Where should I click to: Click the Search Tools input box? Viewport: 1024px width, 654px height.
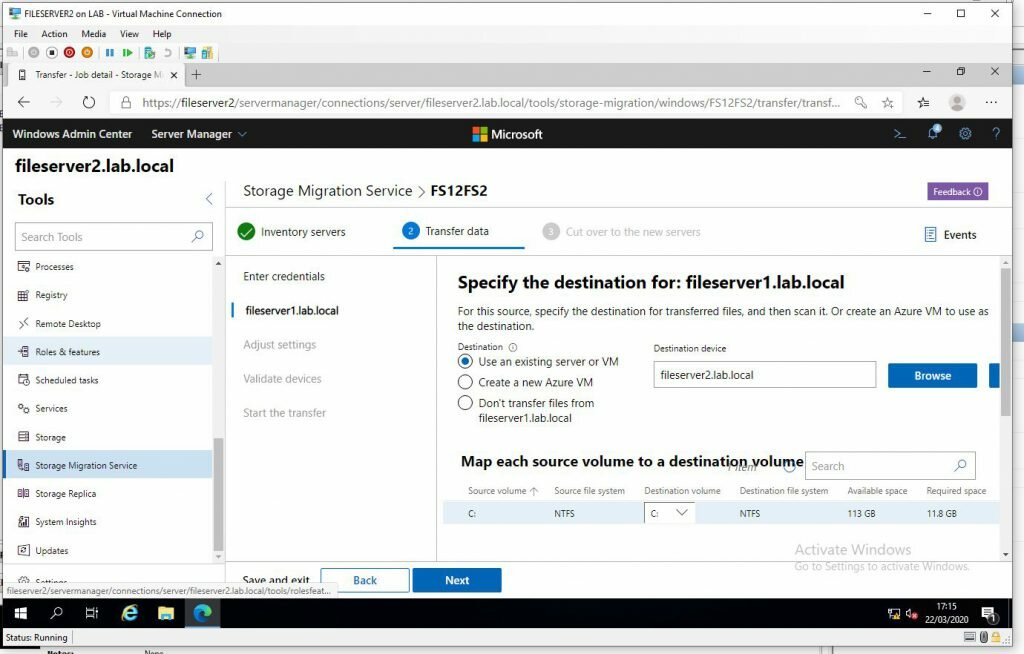[x=114, y=237]
